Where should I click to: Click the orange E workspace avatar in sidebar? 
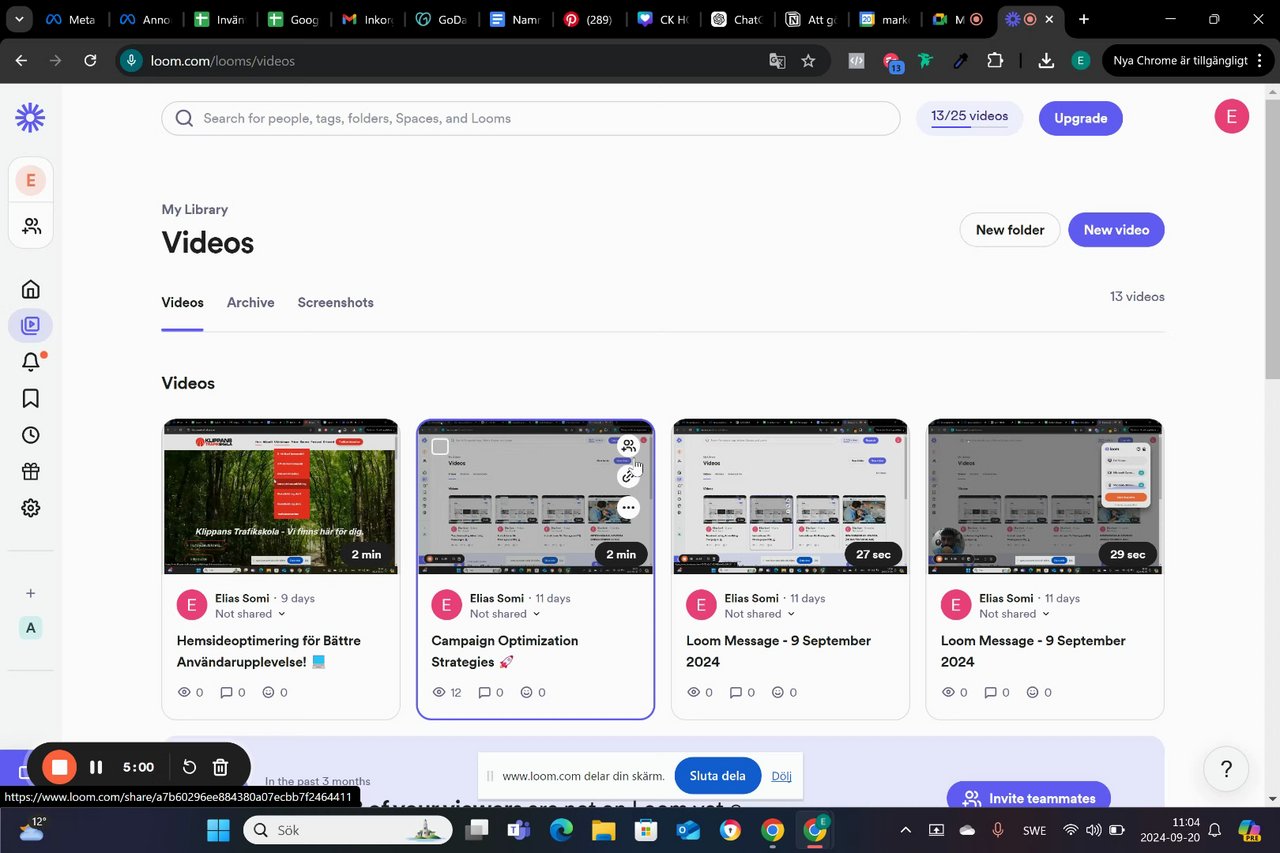pos(30,181)
